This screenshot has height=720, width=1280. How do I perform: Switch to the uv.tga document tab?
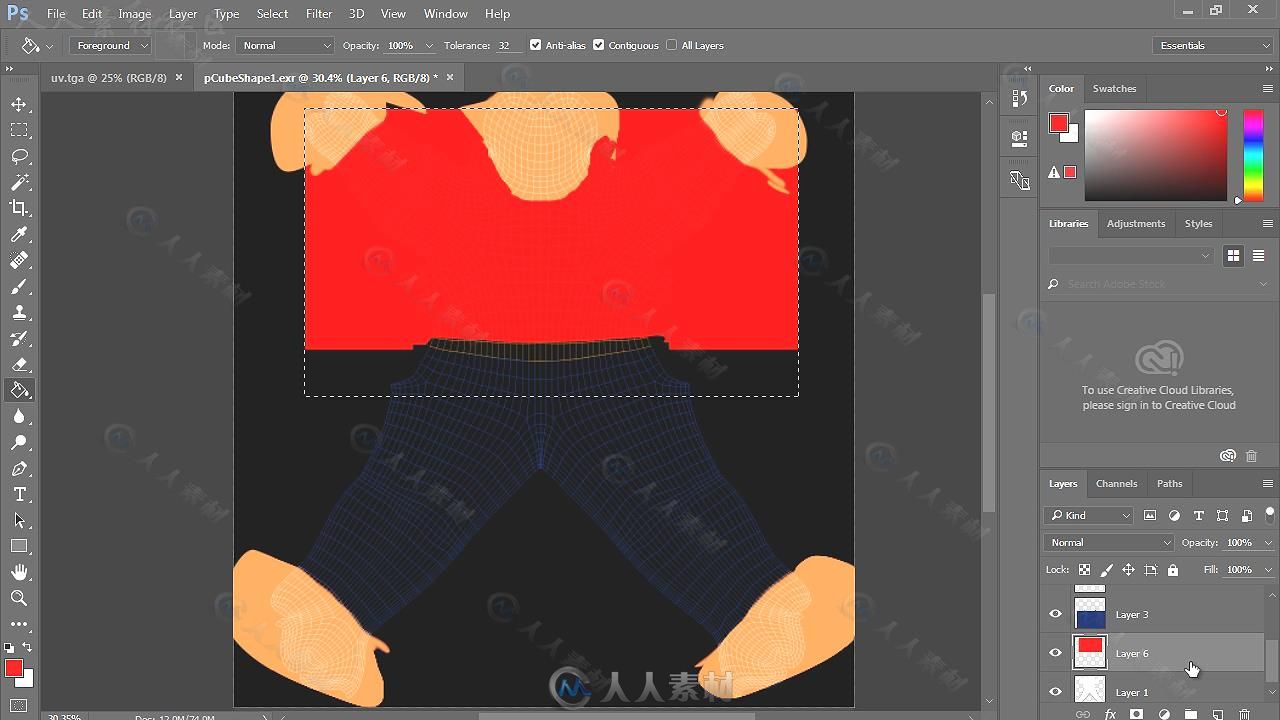[x=109, y=77]
